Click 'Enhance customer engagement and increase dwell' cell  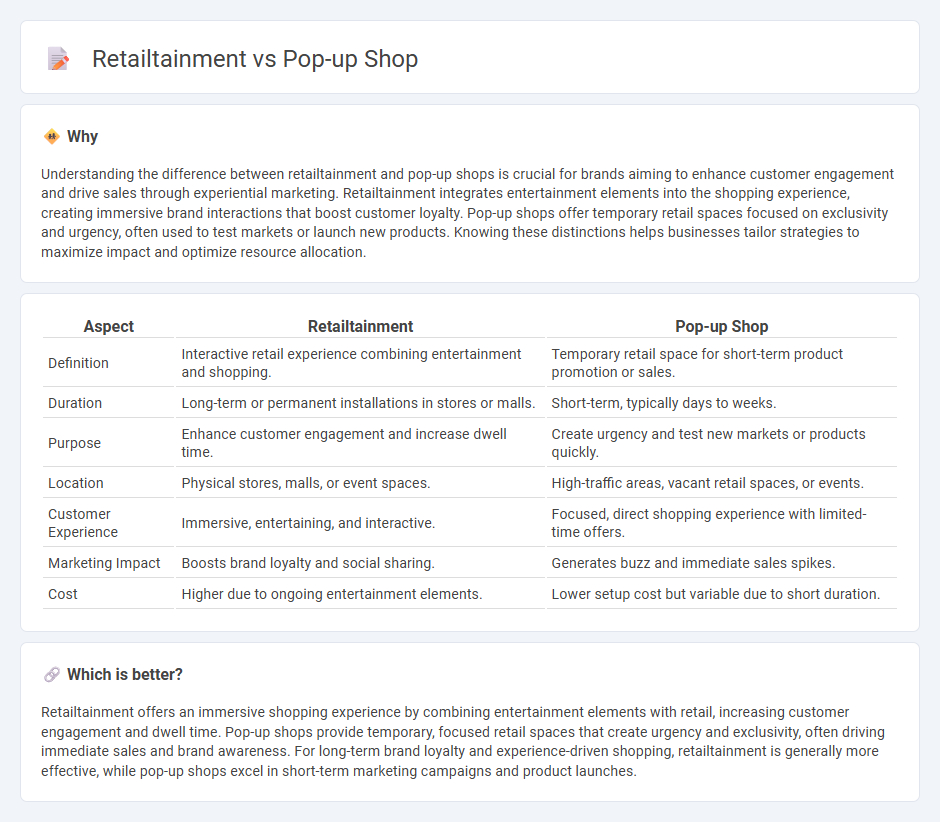[360, 443]
